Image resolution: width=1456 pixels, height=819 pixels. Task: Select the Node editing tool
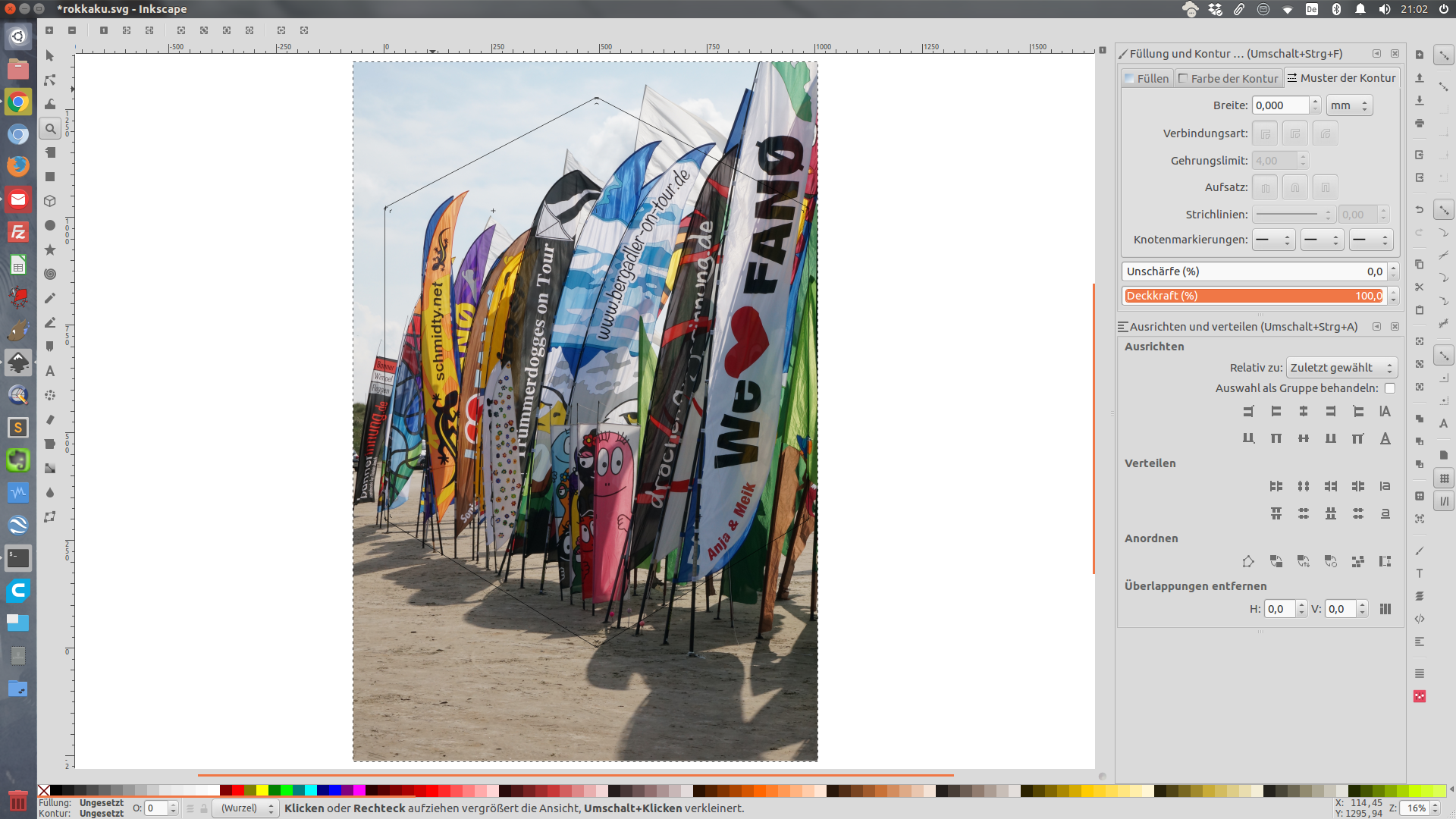coord(50,80)
